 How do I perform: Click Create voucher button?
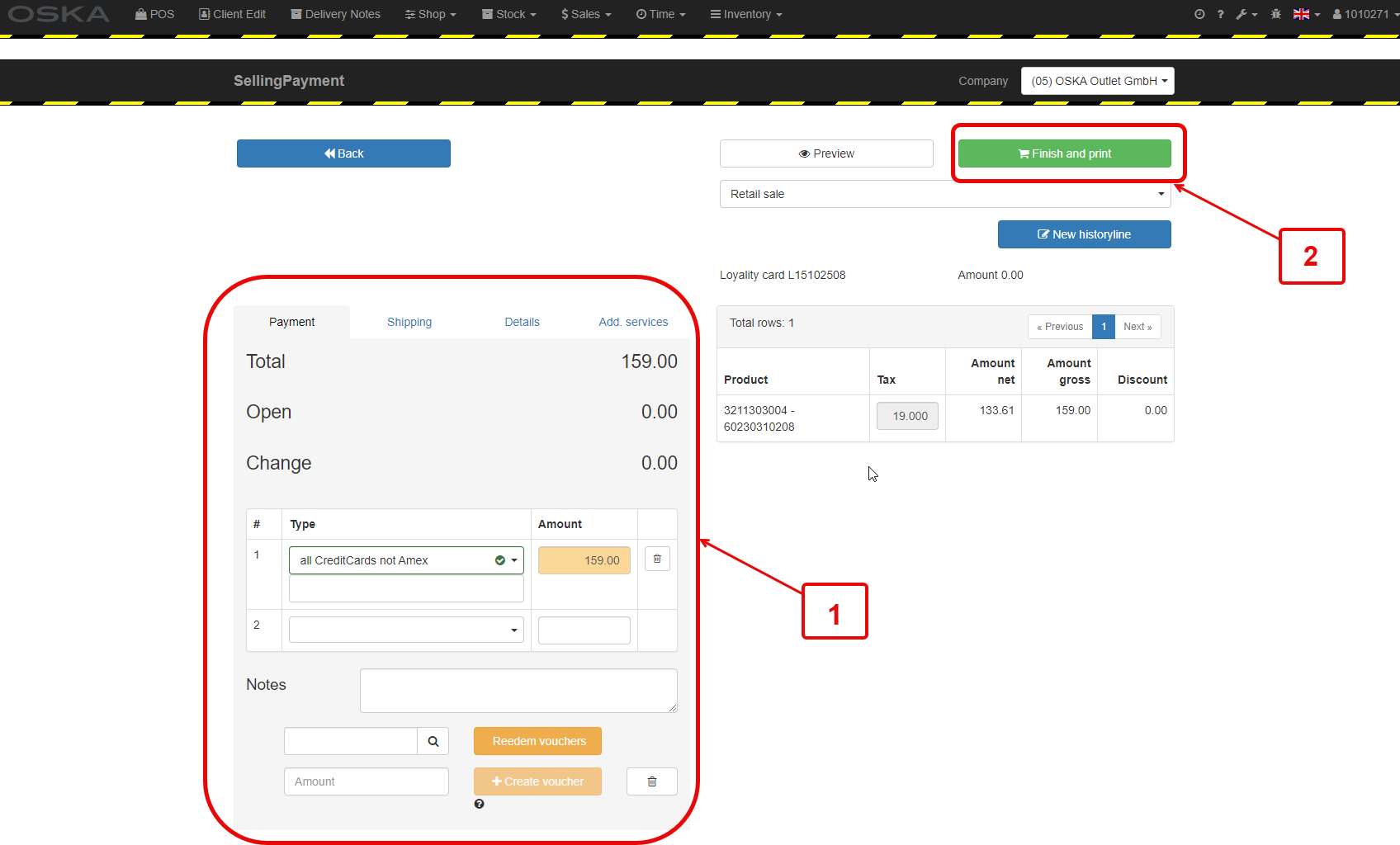tap(538, 781)
